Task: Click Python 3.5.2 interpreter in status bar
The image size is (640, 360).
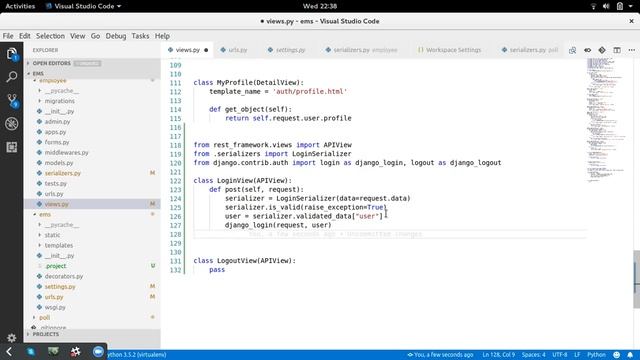Action: coord(136,355)
